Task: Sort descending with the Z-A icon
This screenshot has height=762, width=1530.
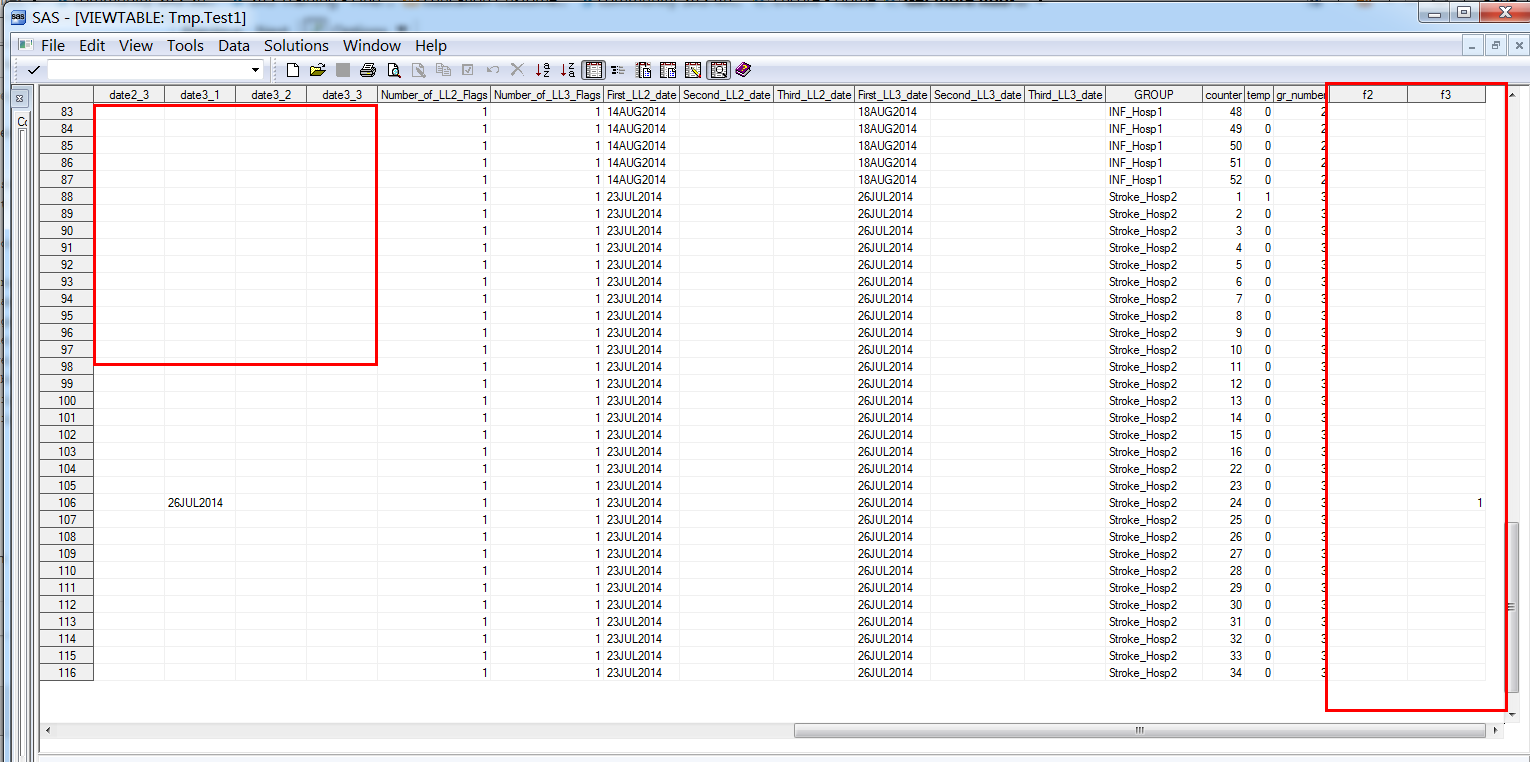Action: (x=568, y=70)
